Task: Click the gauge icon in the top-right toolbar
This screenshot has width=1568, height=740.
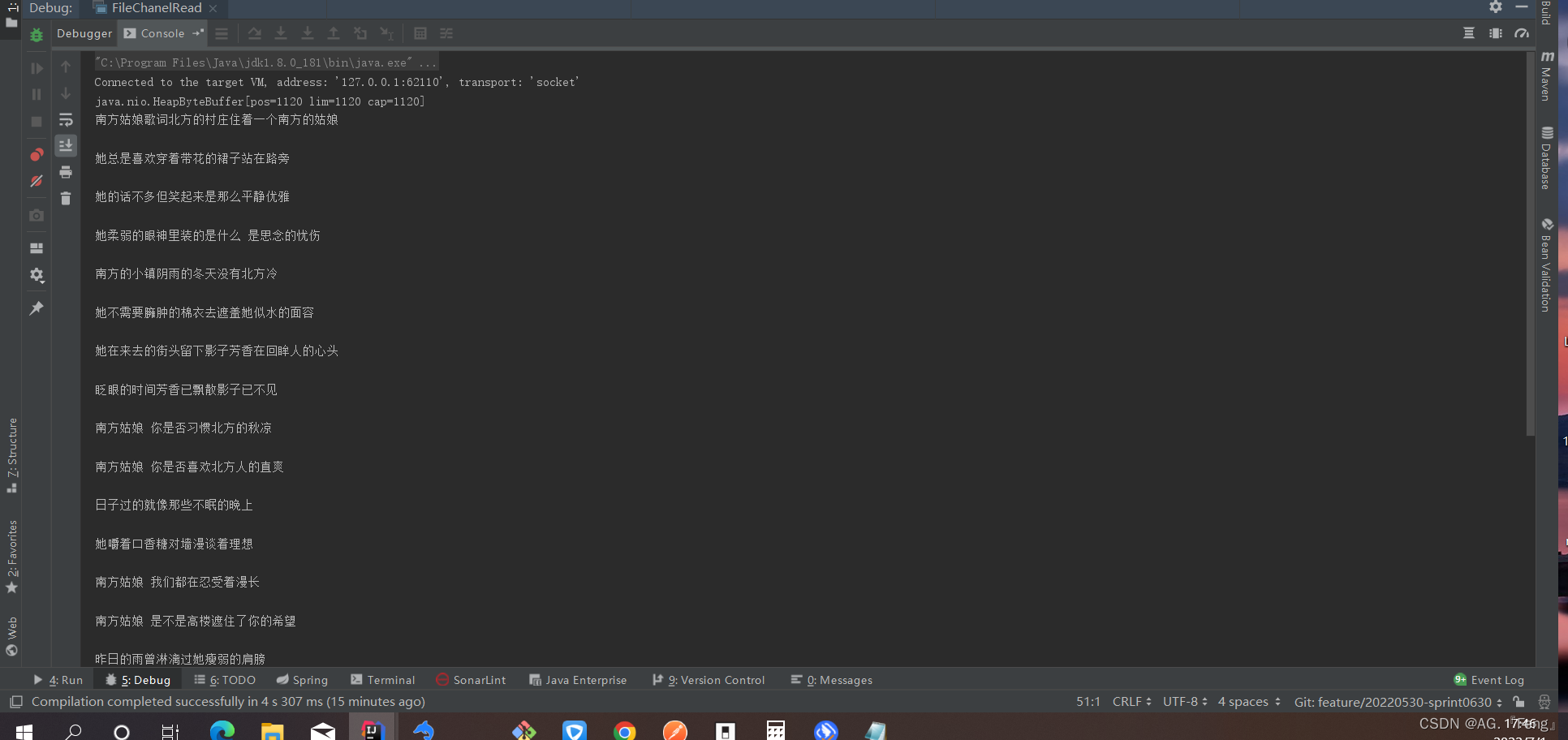Action: click(1522, 33)
